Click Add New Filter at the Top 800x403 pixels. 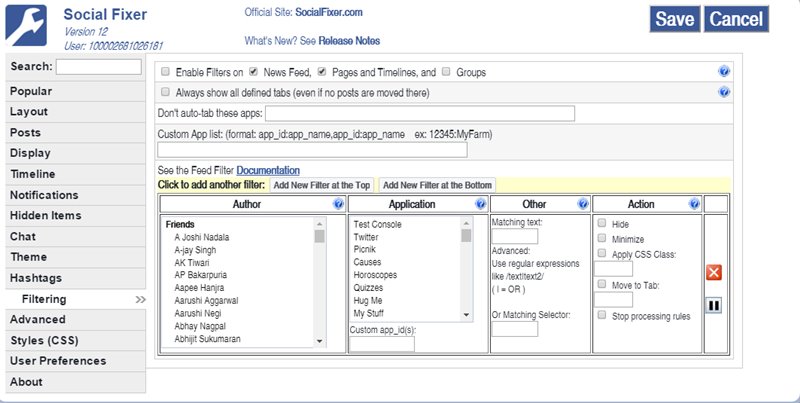point(321,185)
